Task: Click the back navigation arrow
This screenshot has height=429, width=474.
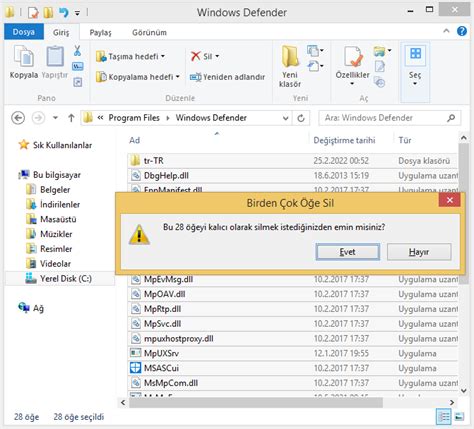Action: pos(18,118)
